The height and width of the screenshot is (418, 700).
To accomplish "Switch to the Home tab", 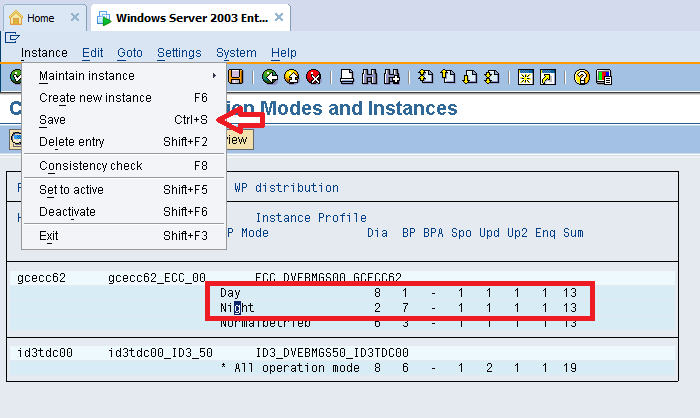I will 45,18.
